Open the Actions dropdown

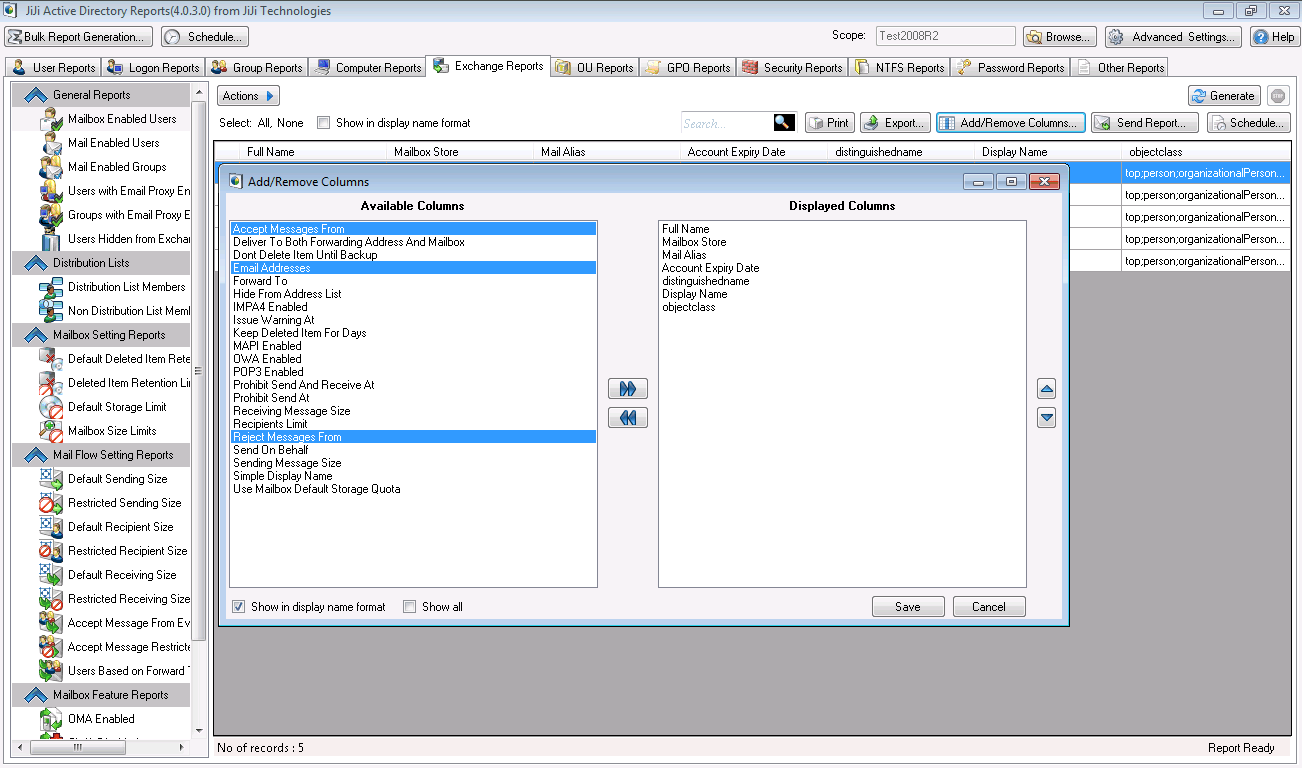point(248,96)
